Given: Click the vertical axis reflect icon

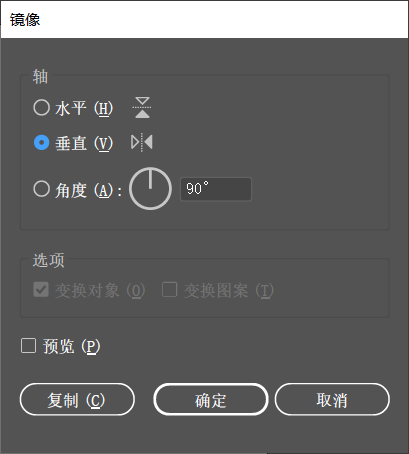Looking at the screenshot, I should pos(142,142).
